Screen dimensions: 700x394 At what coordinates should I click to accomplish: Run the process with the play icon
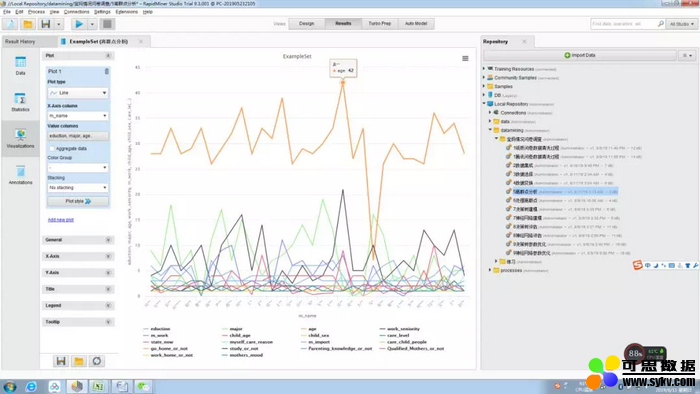point(79,24)
